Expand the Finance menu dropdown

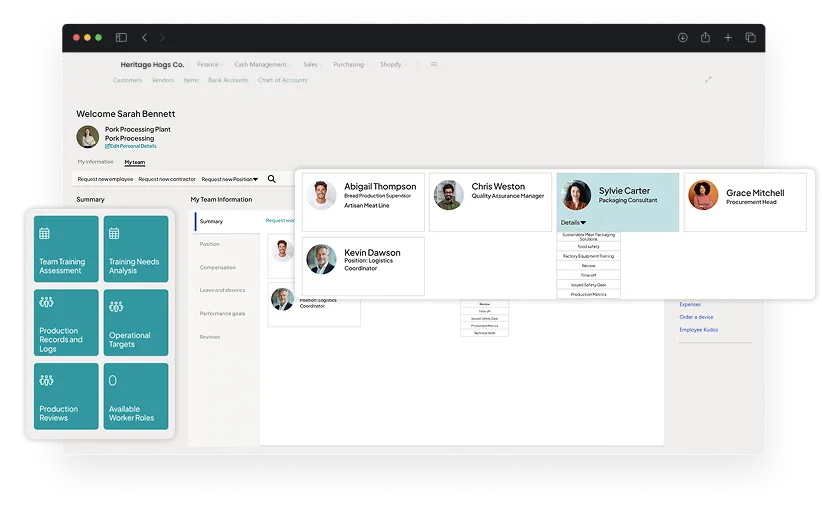210,64
